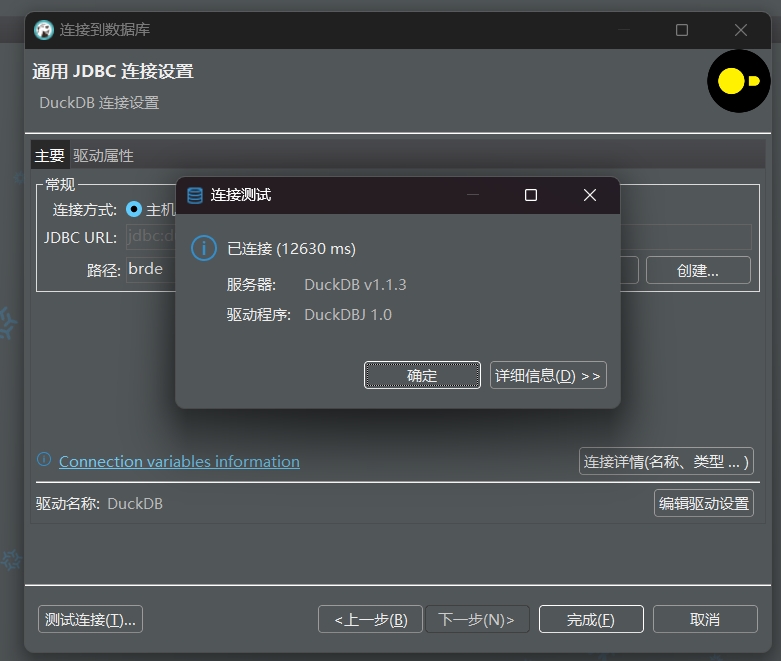
Task: Maximize the 连接到数据库 window
Action: 682,30
